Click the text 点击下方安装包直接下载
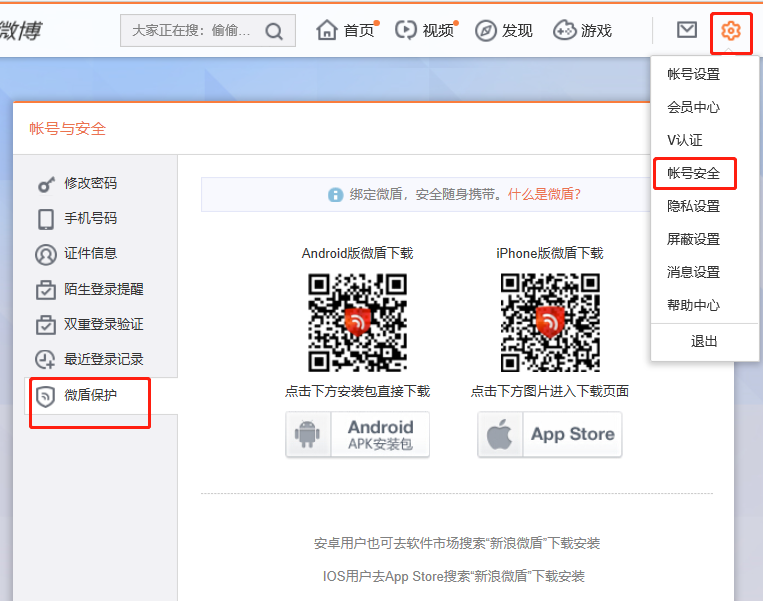Viewport: 763px width, 601px height. tap(358, 391)
